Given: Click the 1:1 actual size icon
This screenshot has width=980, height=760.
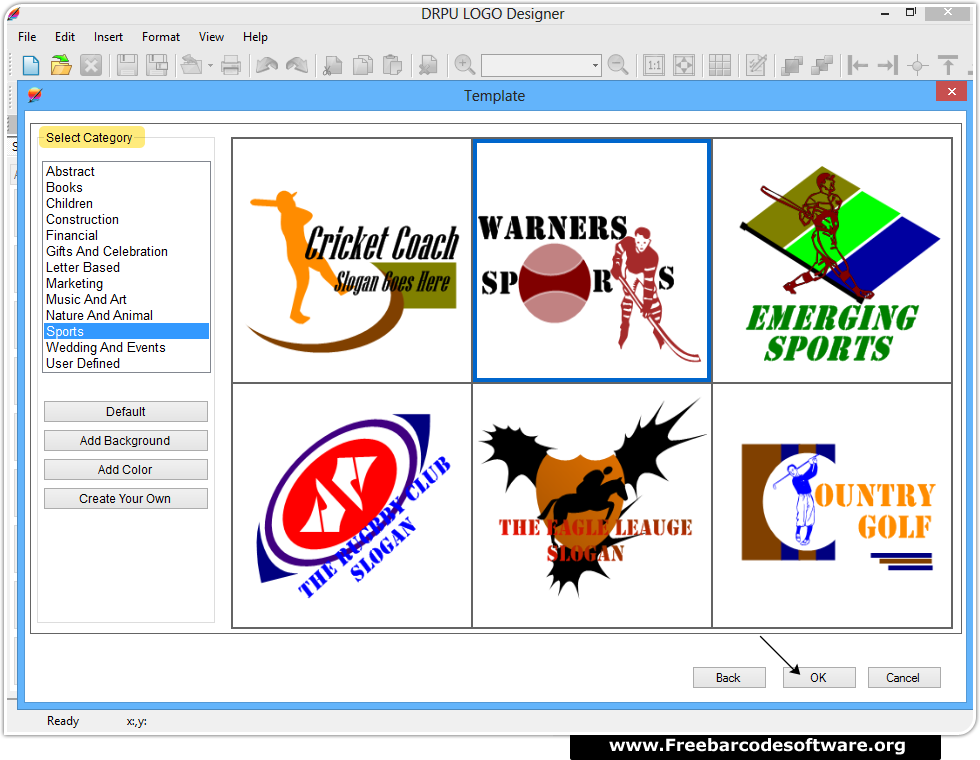Looking at the screenshot, I should point(654,65).
